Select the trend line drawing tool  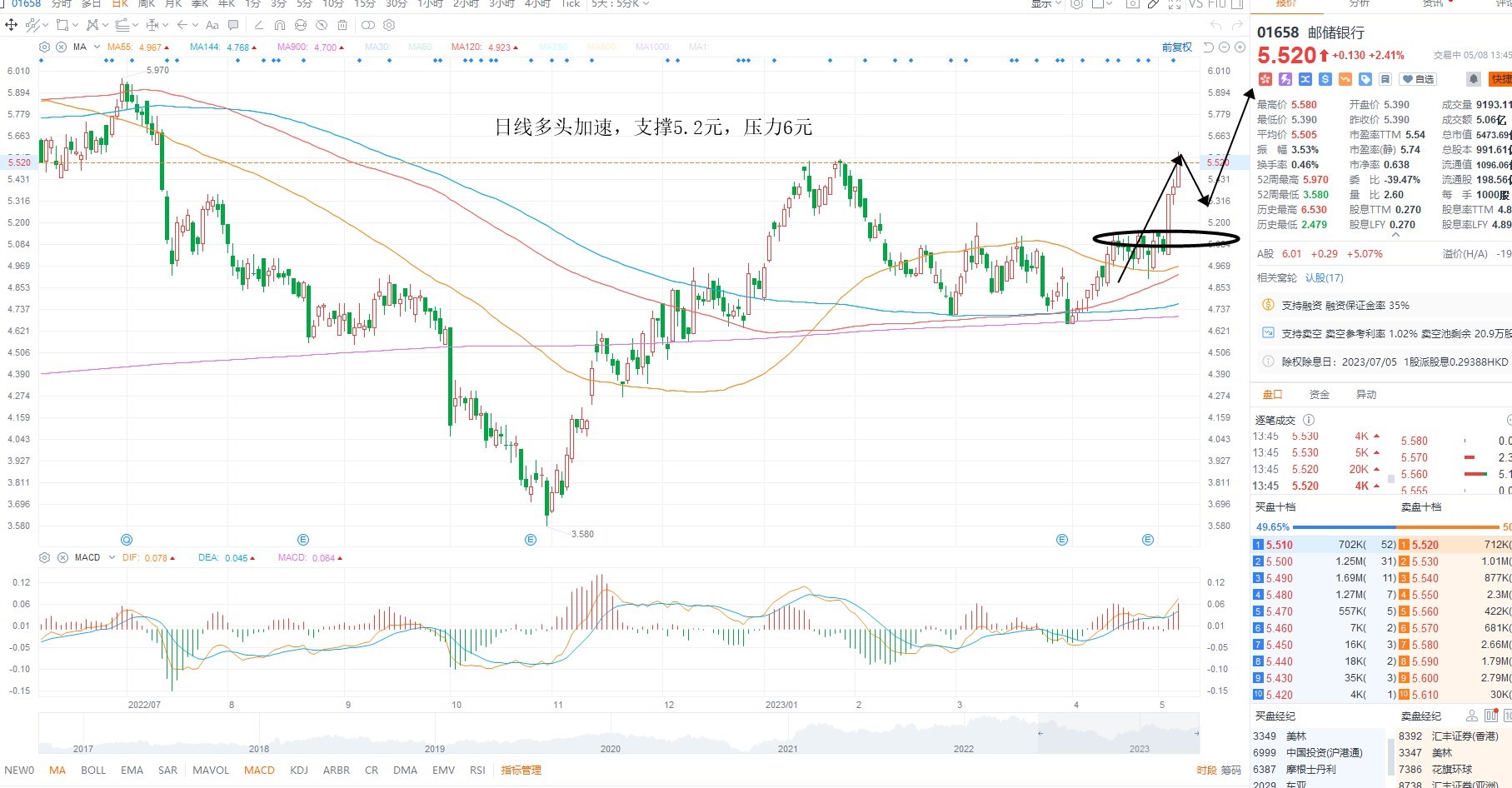tap(32, 25)
